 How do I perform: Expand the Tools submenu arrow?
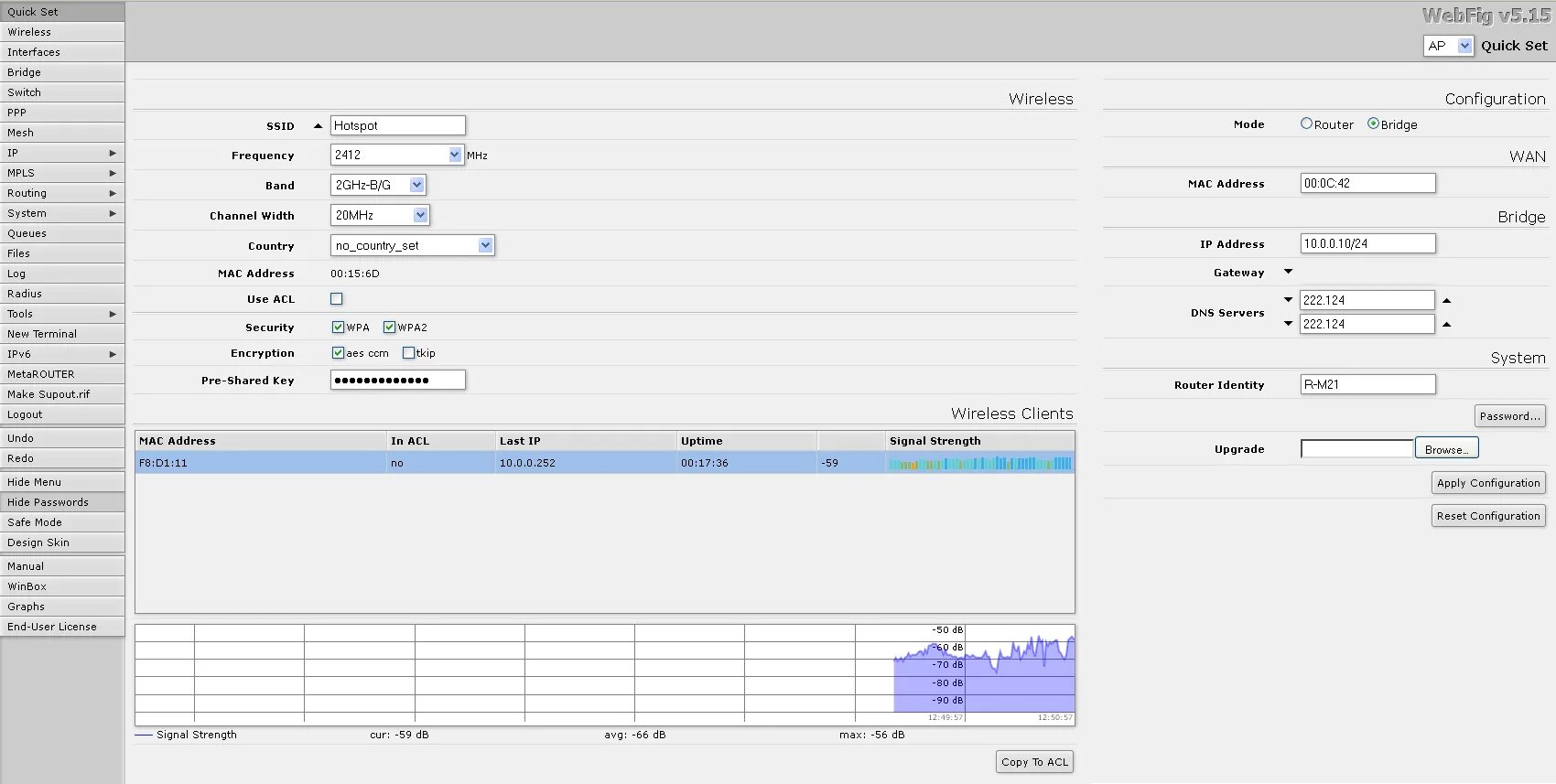click(113, 314)
